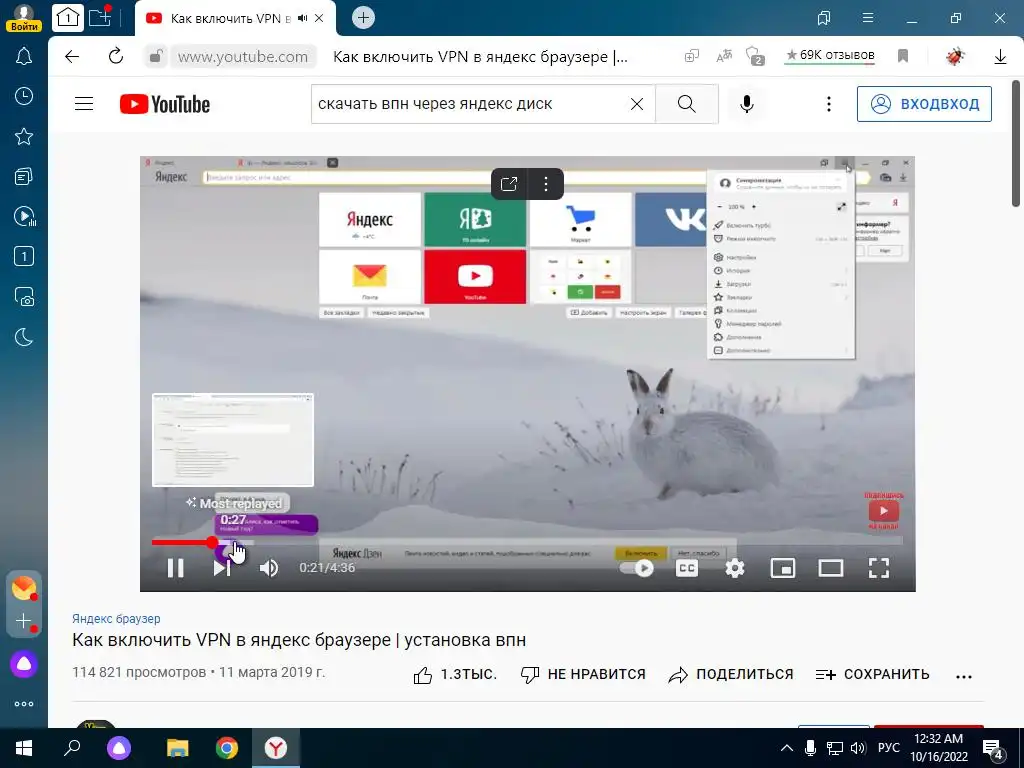Click СОХРАНИТЬ save to playlist

click(x=872, y=675)
